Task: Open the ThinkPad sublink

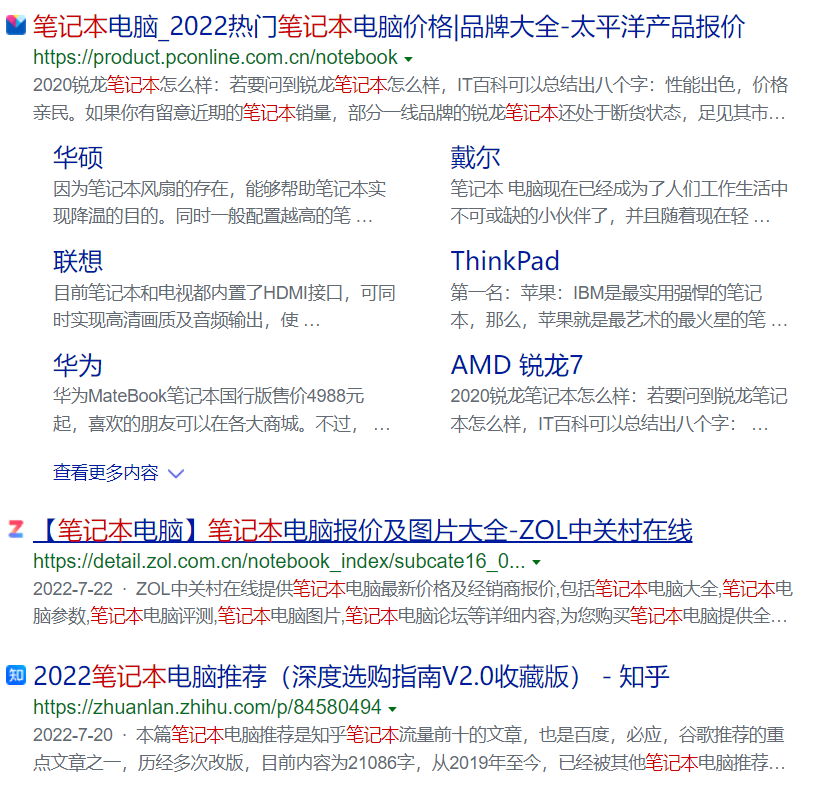Action: point(504,261)
